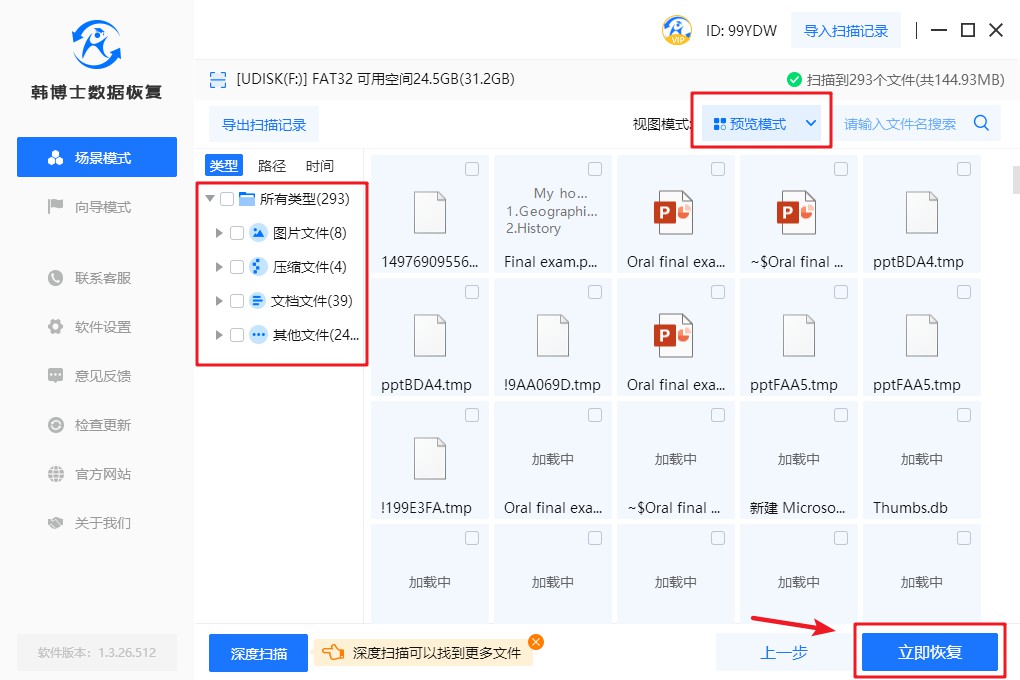Tick checkbox on Thumbs.db file
Screen dimensions: 1020x680
pyautogui.click(x=963, y=415)
